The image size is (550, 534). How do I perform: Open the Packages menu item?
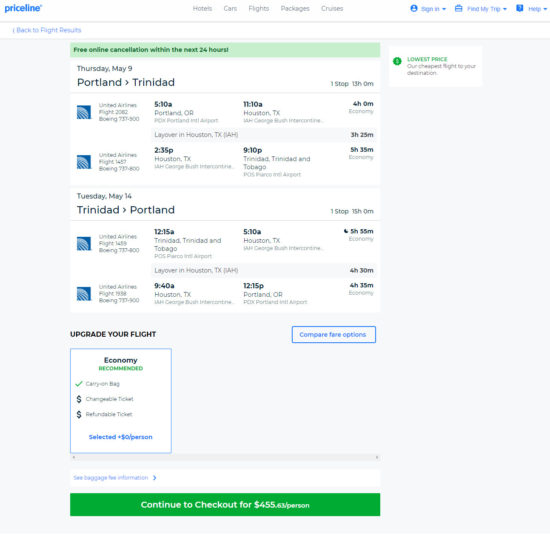coord(295,8)
